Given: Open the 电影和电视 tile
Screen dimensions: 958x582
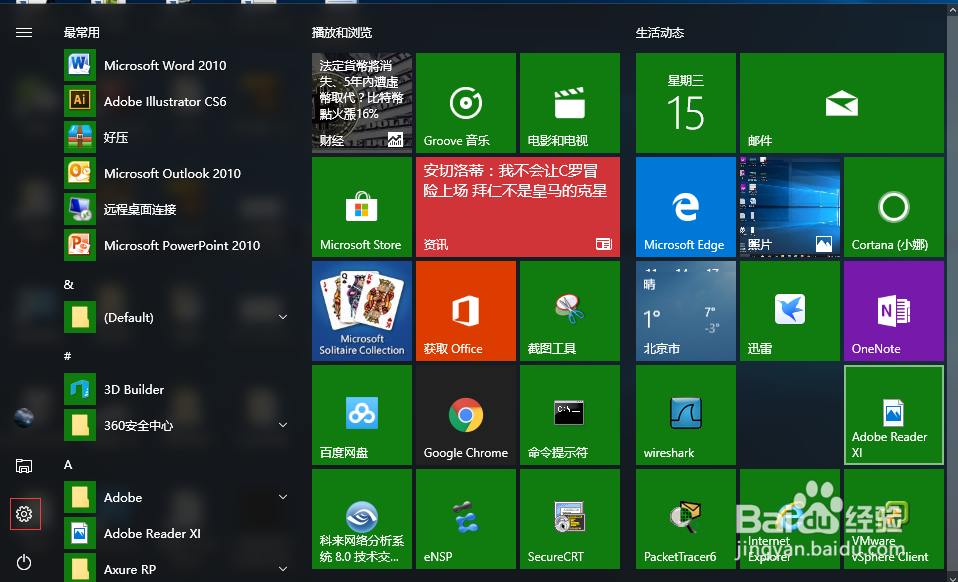Looking at the screenshot, I should point(569,103).
